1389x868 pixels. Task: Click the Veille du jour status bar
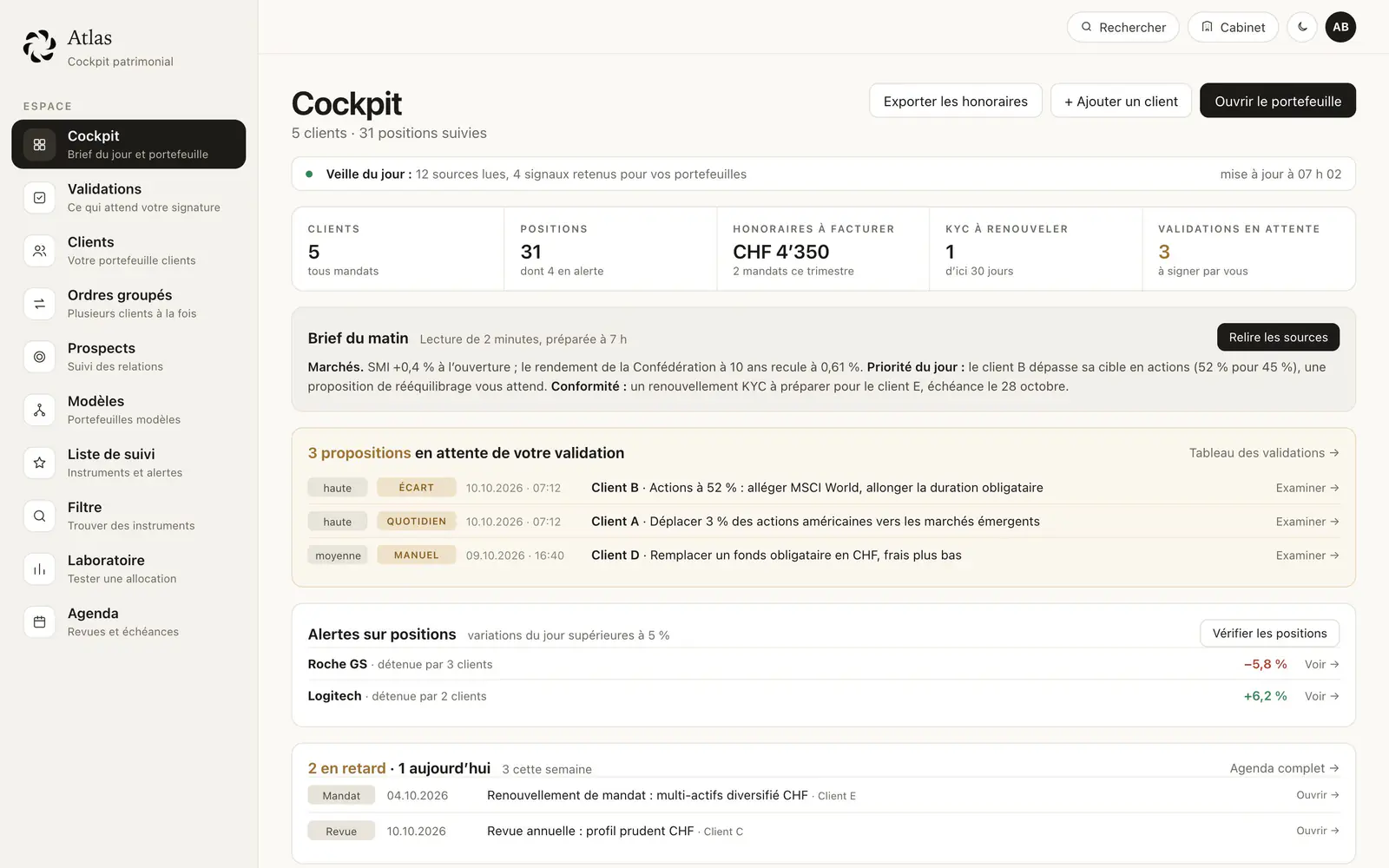(823, 174)
